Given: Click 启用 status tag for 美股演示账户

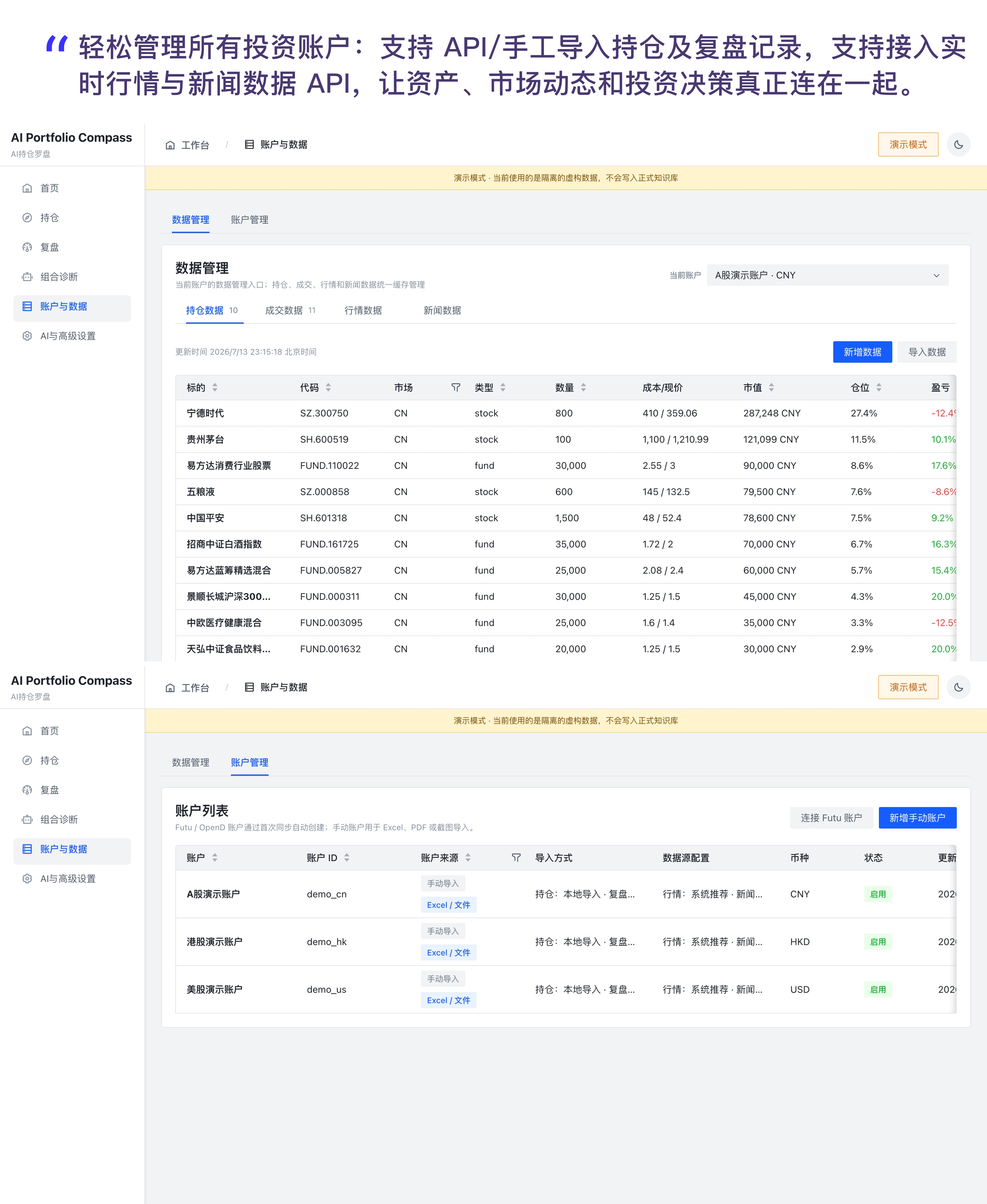Looking at the screenshot, I should pos(878,990).
